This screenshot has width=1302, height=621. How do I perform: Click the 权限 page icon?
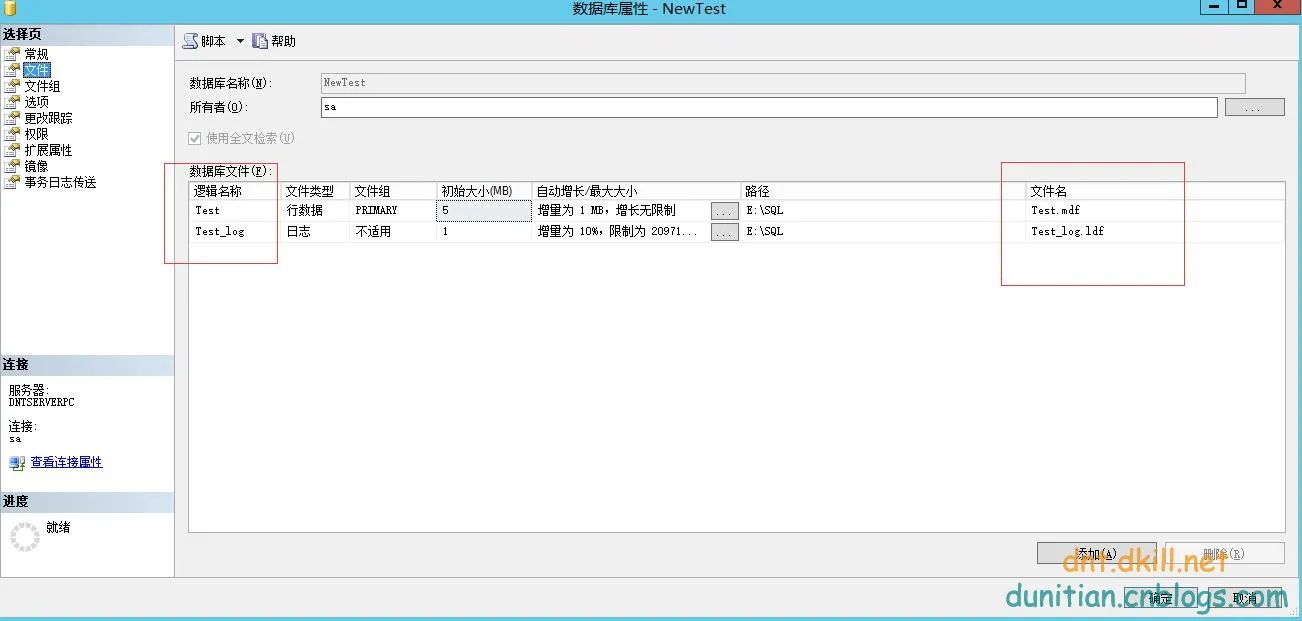[x=12, y=134]
